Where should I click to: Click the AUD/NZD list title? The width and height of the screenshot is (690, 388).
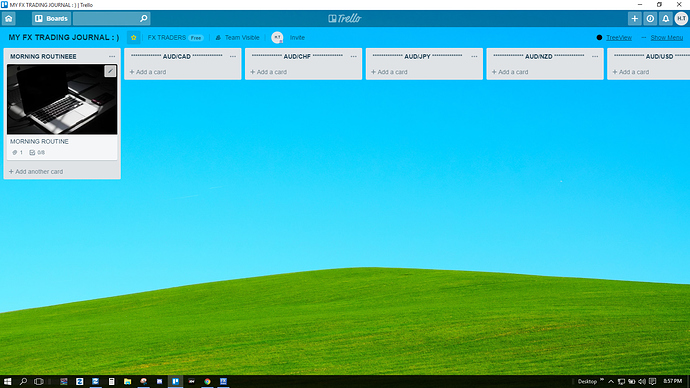[x=539, y=56]
